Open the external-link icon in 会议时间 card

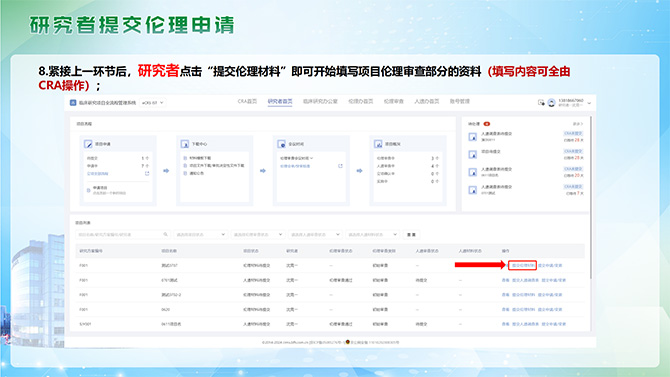click(x=340, y=166)
